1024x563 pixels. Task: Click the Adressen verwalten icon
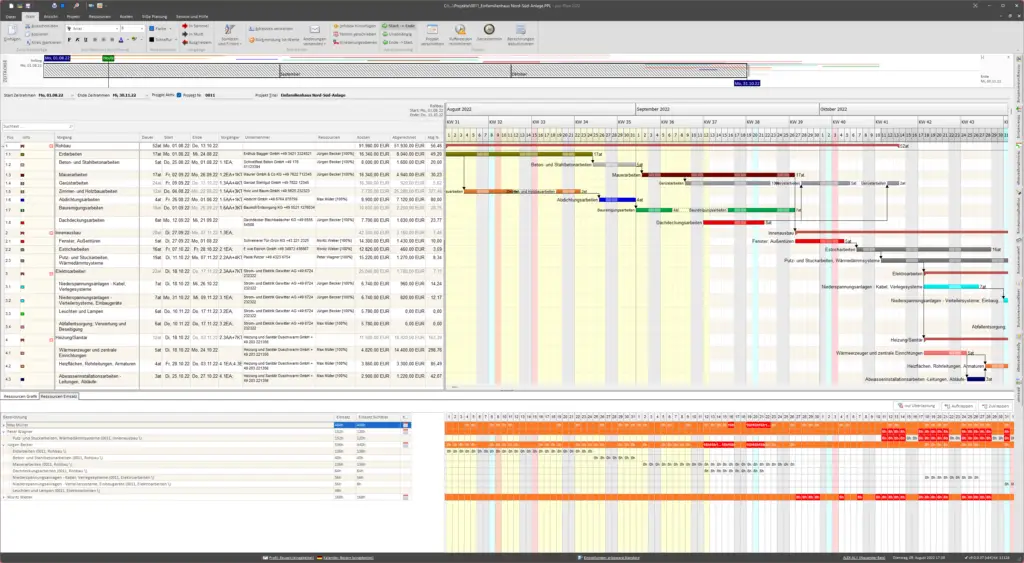click(x=251, y=29)
